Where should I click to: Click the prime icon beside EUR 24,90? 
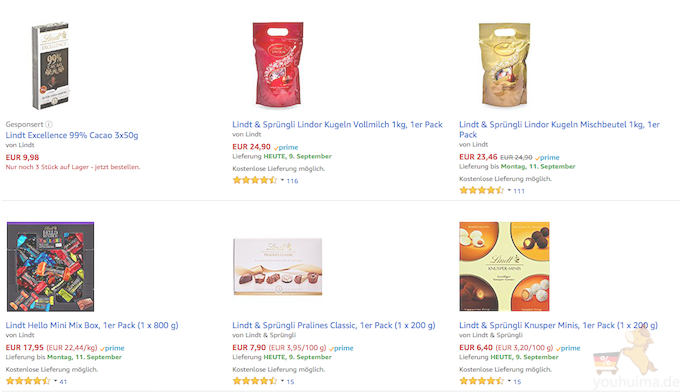tap(286, 147)
